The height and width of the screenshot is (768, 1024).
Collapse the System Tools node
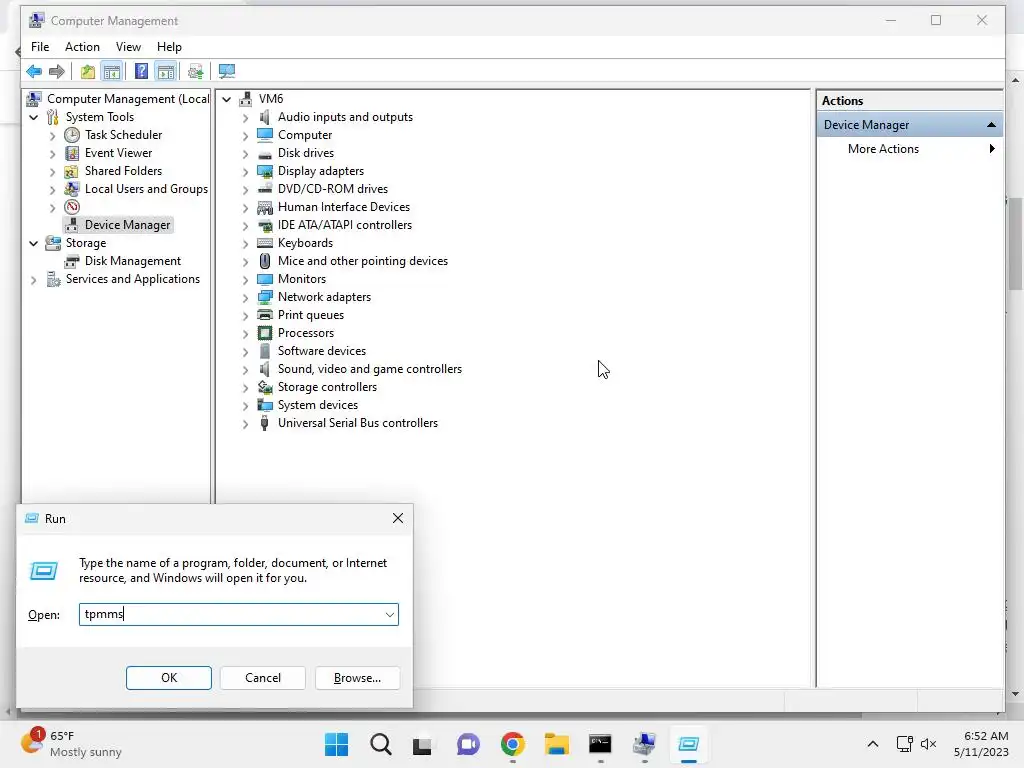pos(33,117)
